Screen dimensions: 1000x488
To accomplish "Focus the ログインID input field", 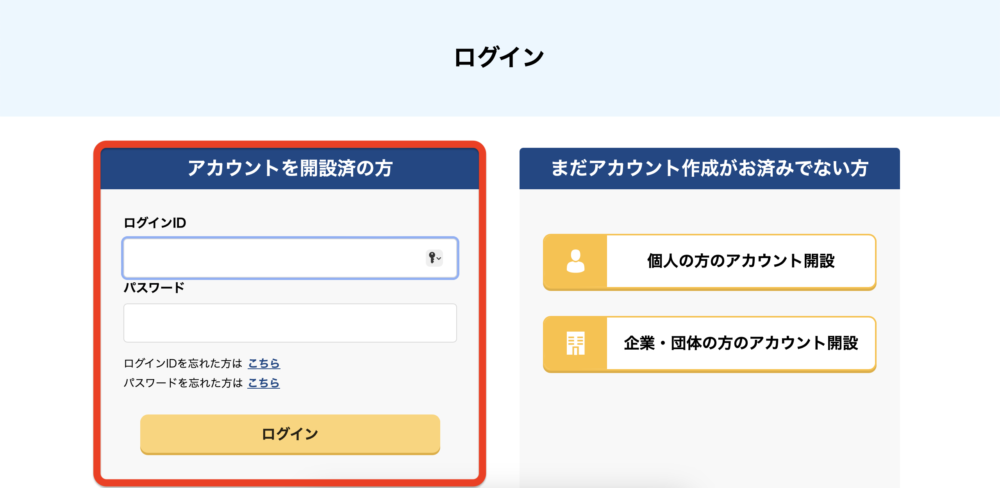I will [290, 258].
